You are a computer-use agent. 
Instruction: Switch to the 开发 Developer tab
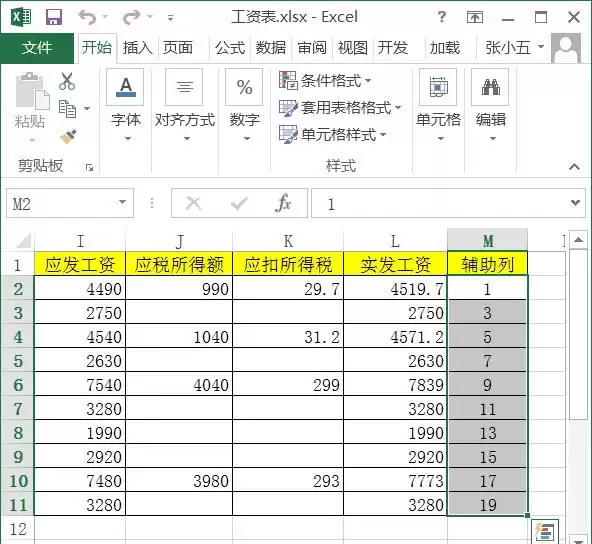coord(393,48)
